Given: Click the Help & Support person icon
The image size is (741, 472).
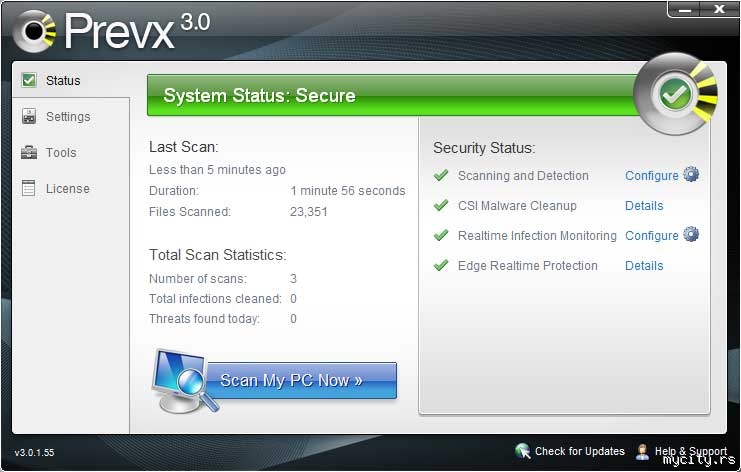Looking at the screenshot, I should point(642,451).
